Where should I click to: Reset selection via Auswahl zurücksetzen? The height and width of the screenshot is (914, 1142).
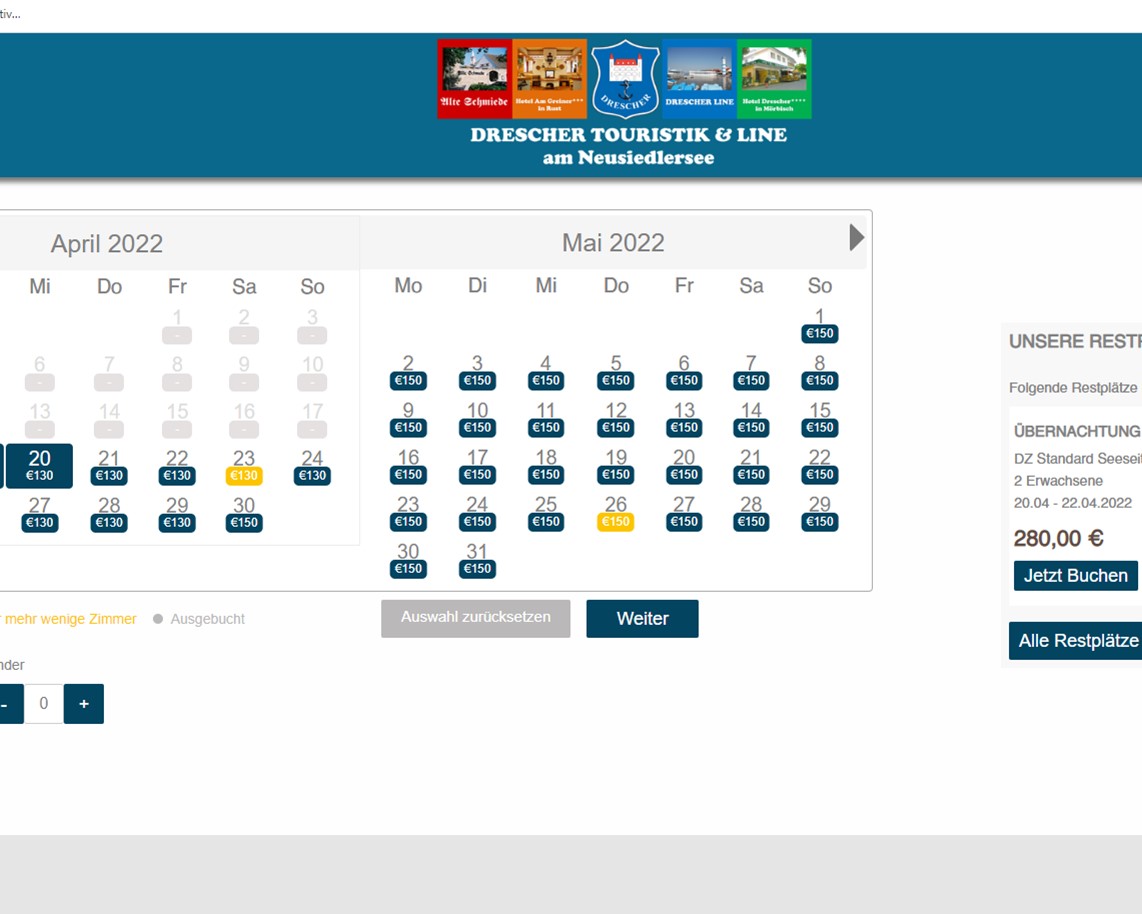[475, 618]
